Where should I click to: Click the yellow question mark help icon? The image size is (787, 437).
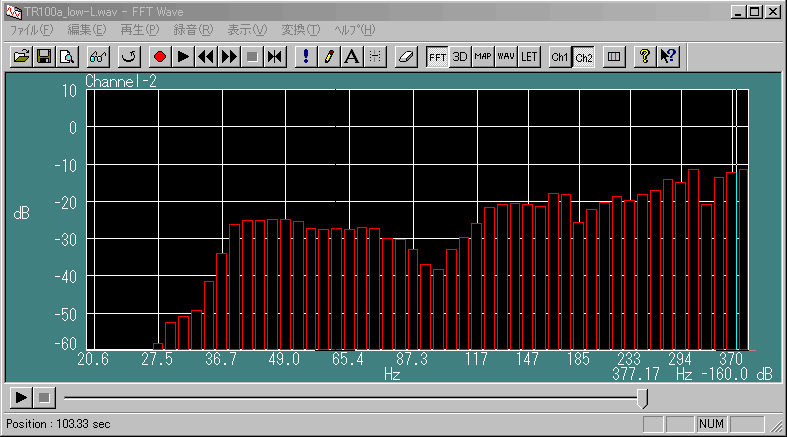(x=645, y=57)
